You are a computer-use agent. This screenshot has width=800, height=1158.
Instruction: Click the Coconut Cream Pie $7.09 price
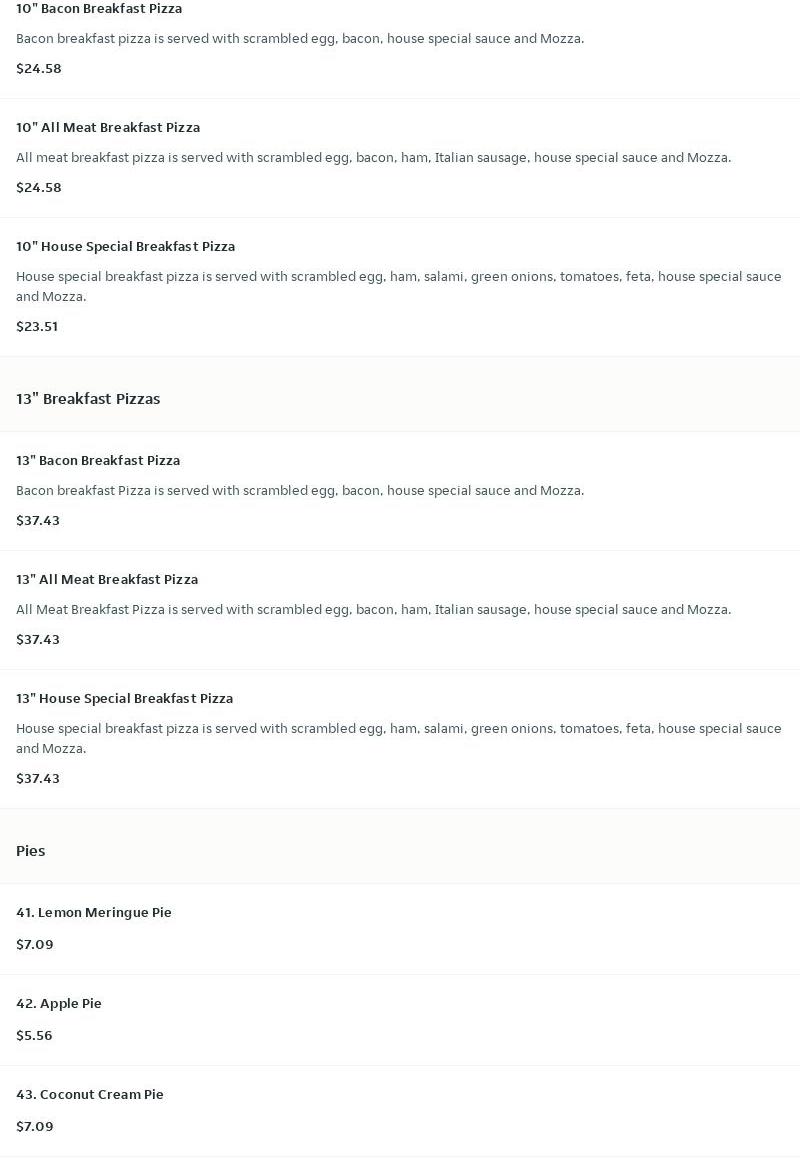point(35,1126)
